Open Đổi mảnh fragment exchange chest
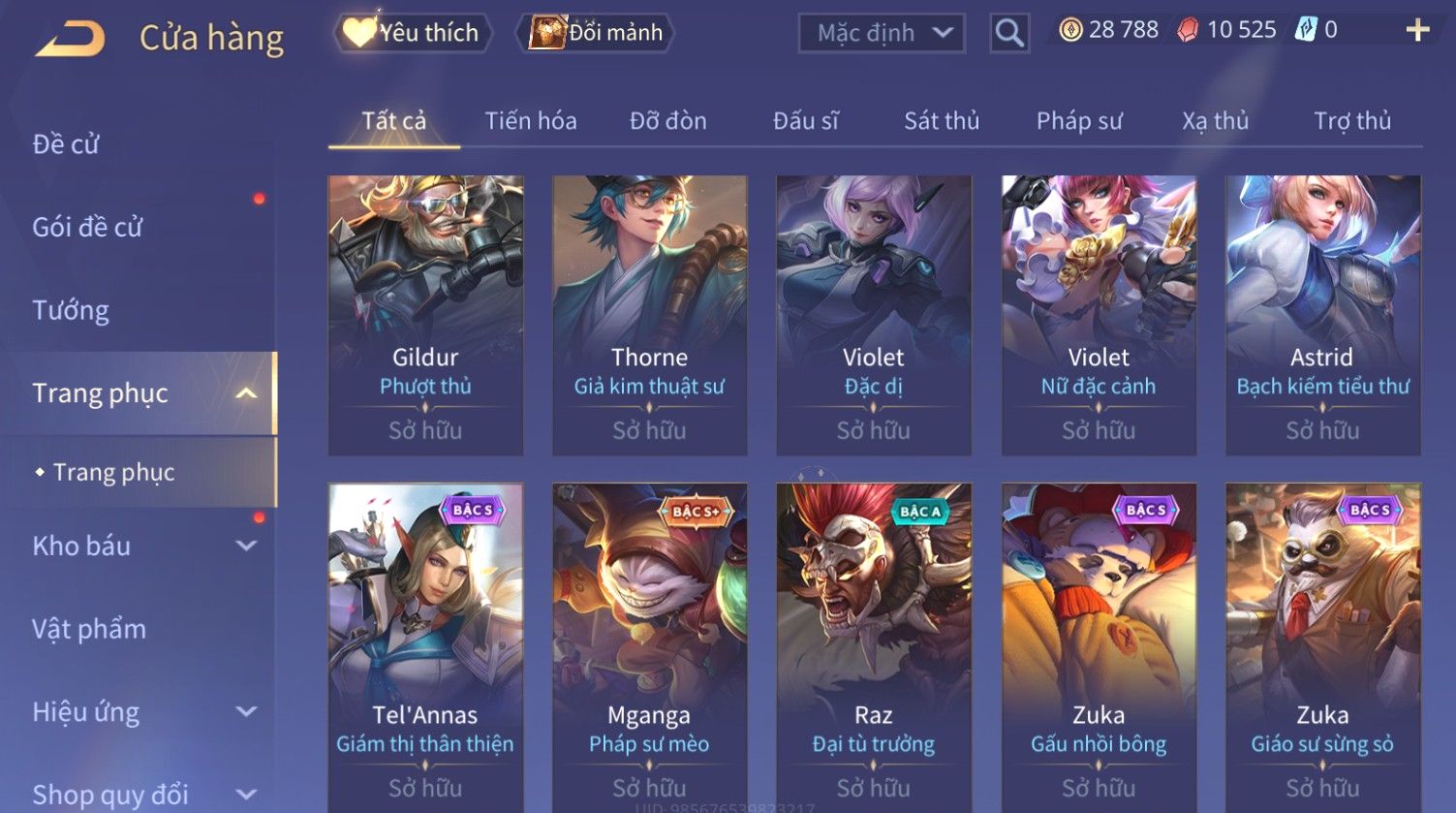 (599, 33)
